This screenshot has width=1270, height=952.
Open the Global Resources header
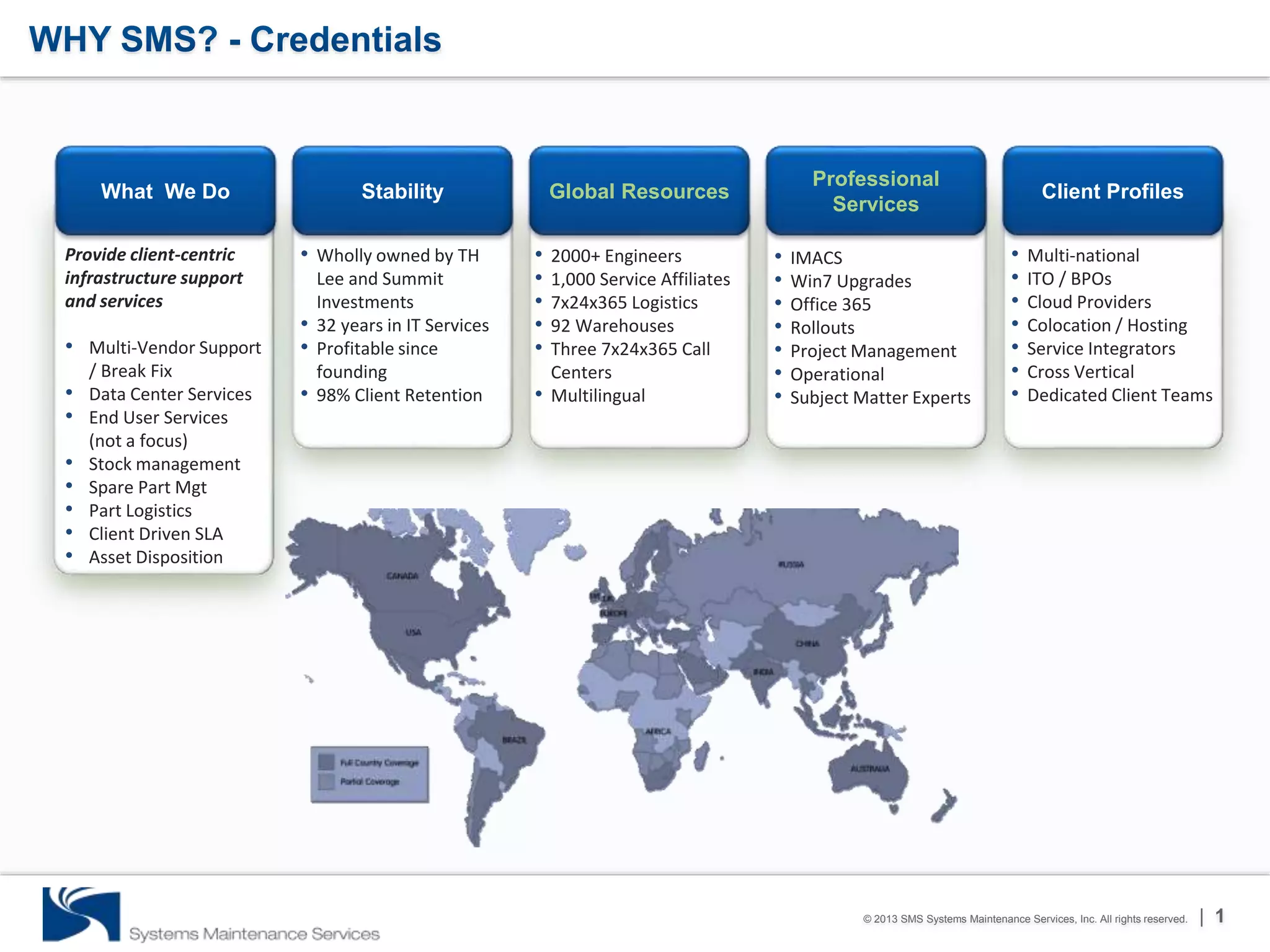(x=639, y=191)
